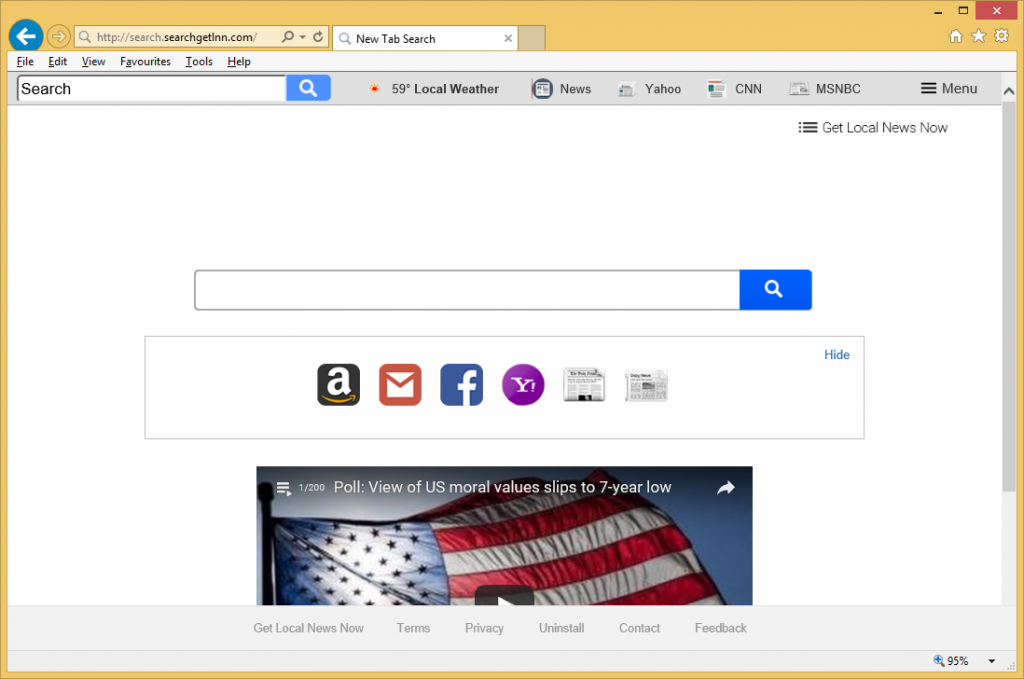Click the vertical scrollbar thumb
1024x679 pixels.
coord(1009,297)
